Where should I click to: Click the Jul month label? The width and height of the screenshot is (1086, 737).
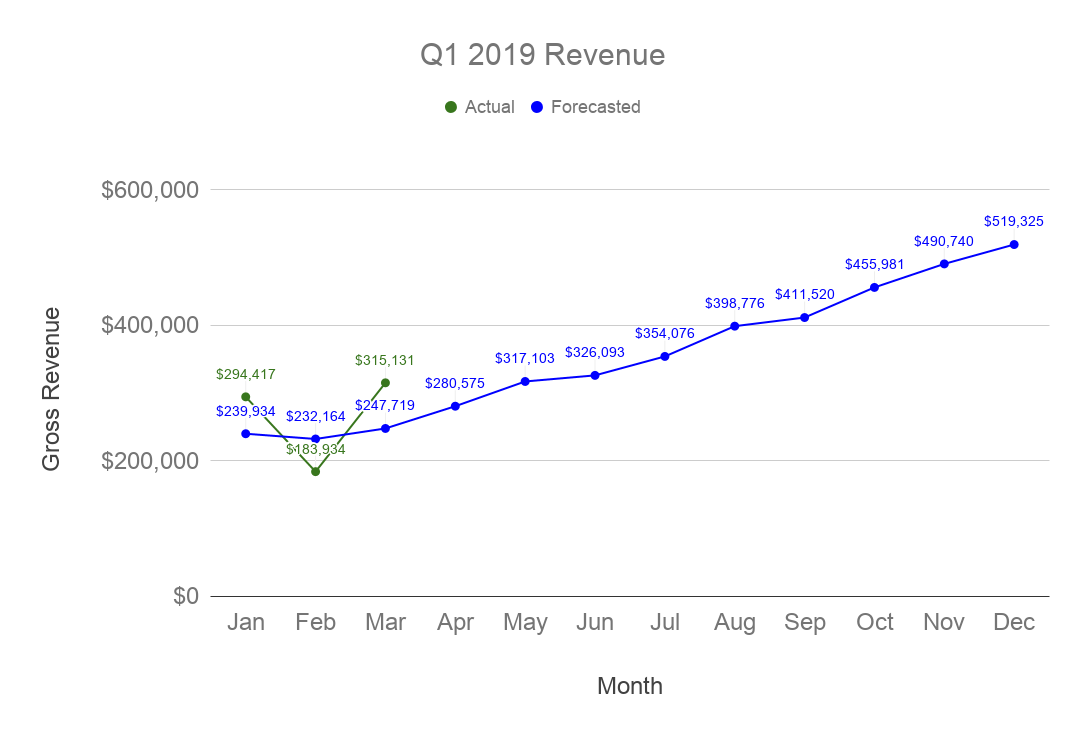pyautogui.click(x=665, y=622)
